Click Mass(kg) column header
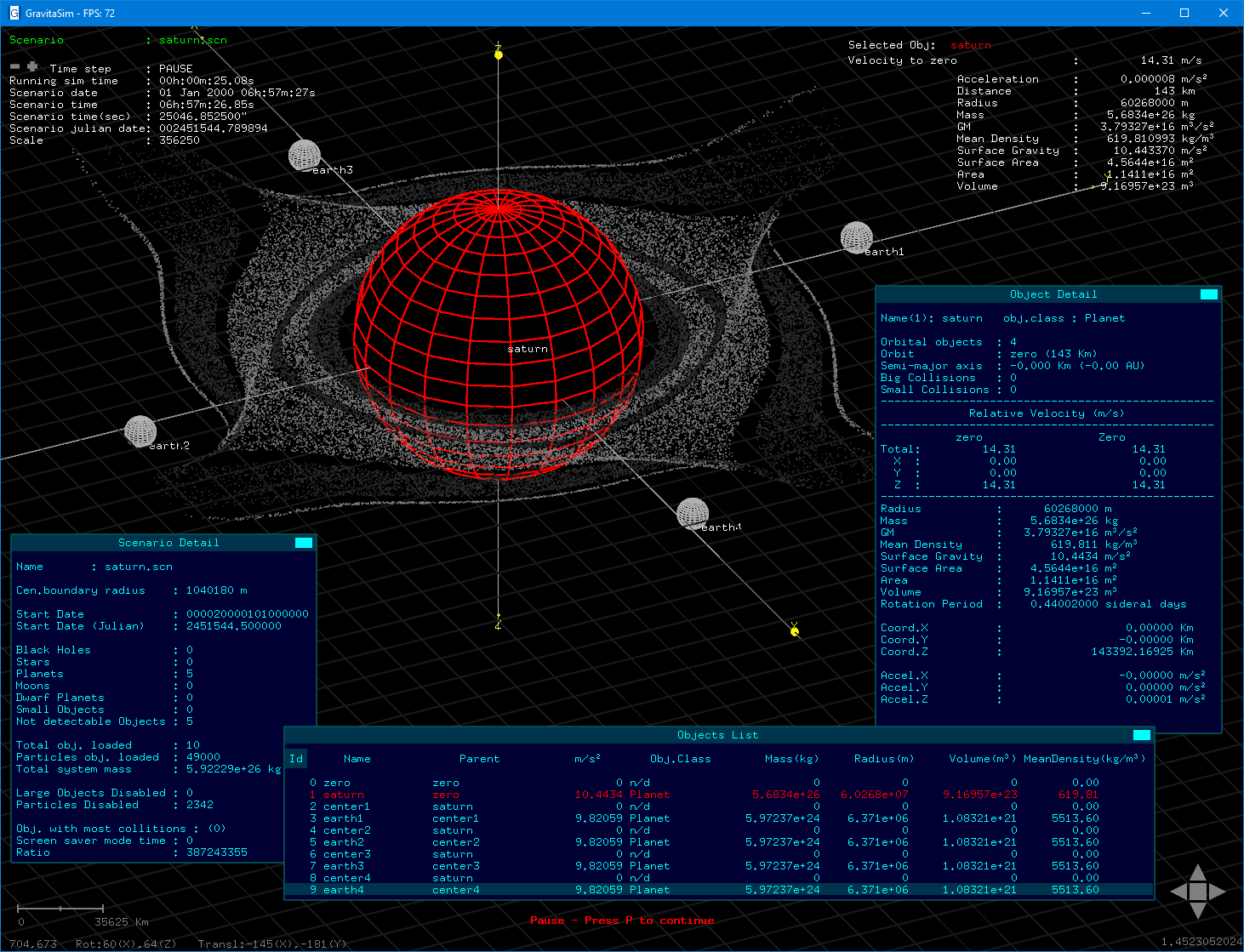The height and width of the screenshot is (952, 1244). [792, 759]
